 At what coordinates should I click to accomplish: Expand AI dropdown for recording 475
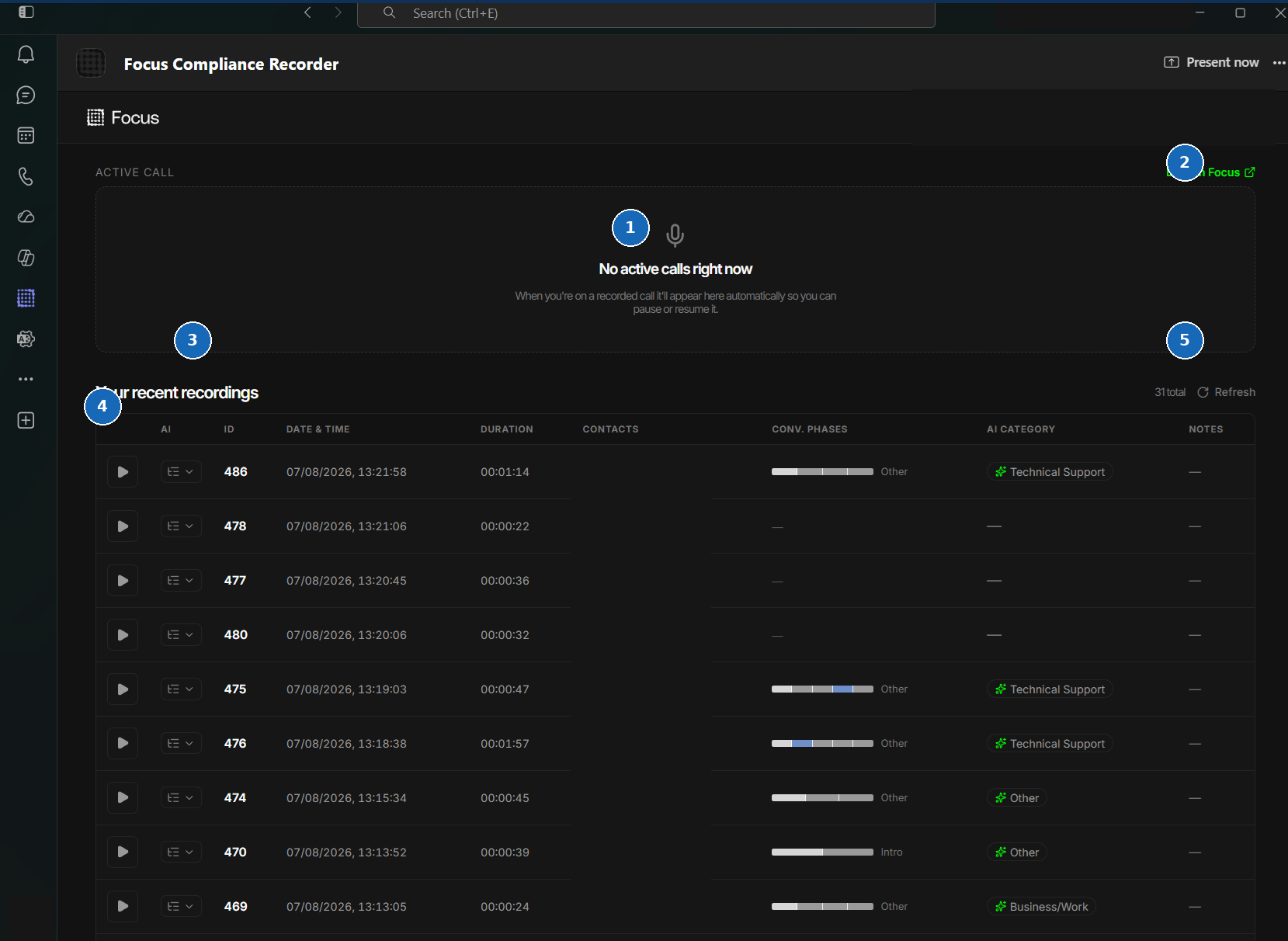(x=181, y=689)
